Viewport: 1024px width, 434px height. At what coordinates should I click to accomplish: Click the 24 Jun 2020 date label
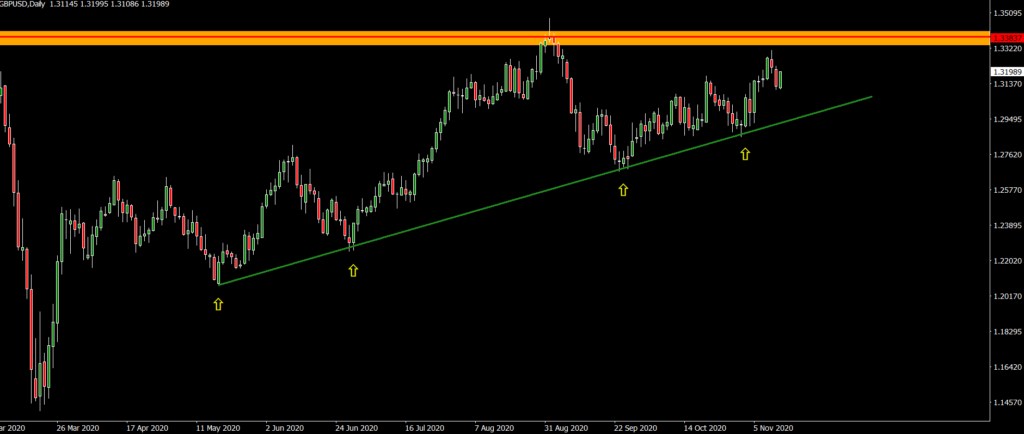(x=356, y=426)
